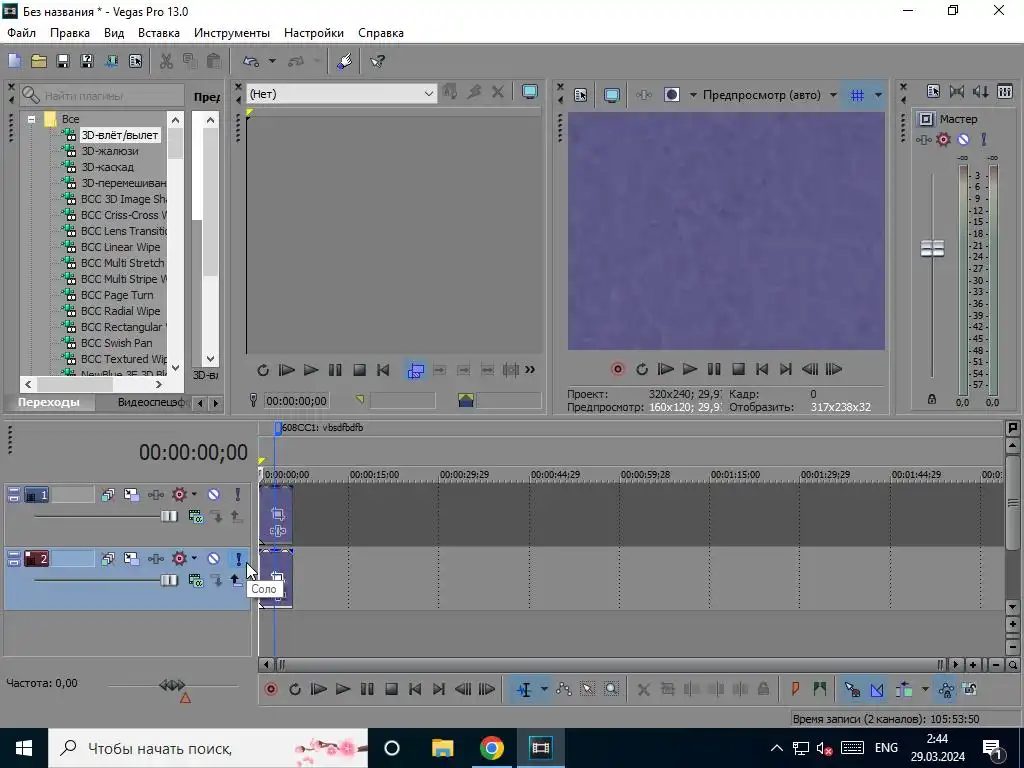
Task: Open the Файл menu
Action: pyautogui.click(x=22, y=33)
